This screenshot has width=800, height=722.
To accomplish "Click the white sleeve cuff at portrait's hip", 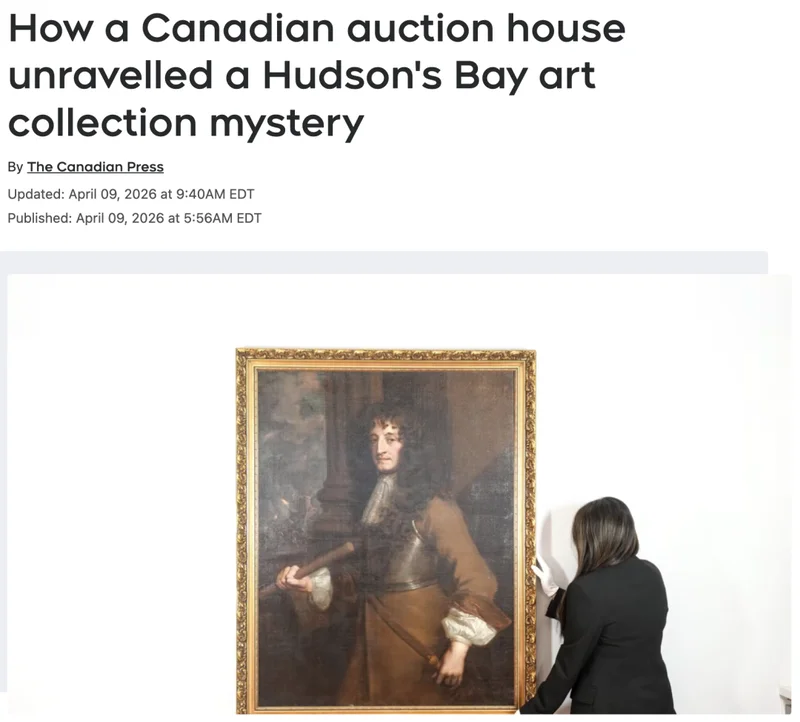I will 467,627.
